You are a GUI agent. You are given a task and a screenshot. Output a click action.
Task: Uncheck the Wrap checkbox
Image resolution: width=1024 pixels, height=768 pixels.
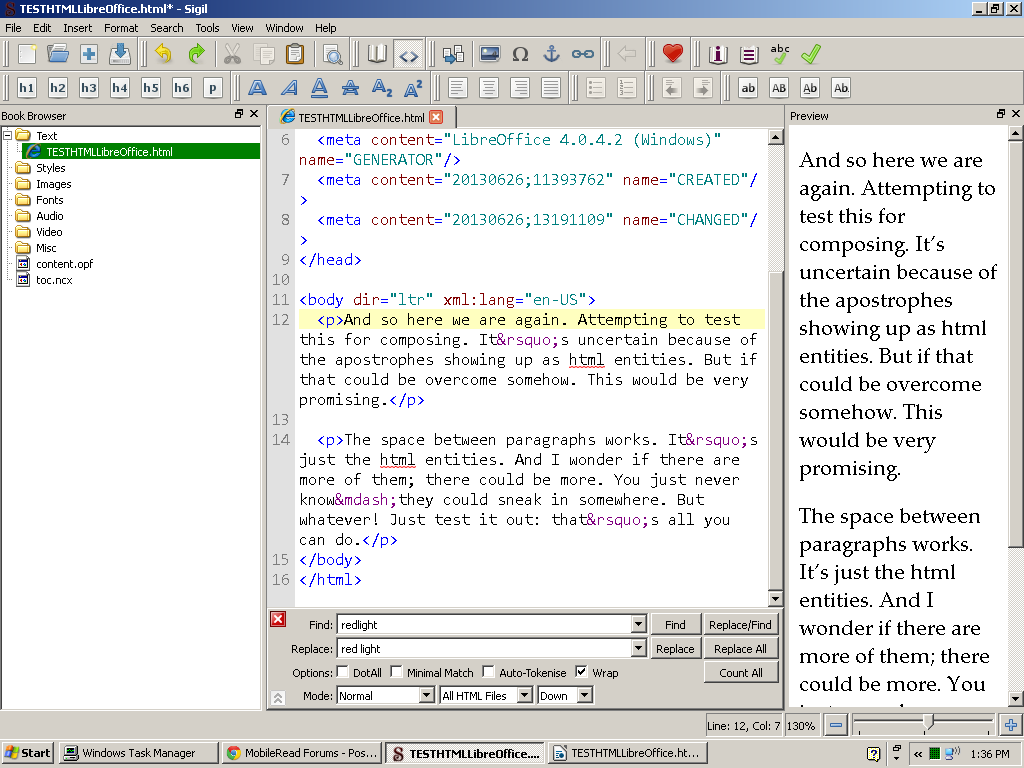[582, 673]
